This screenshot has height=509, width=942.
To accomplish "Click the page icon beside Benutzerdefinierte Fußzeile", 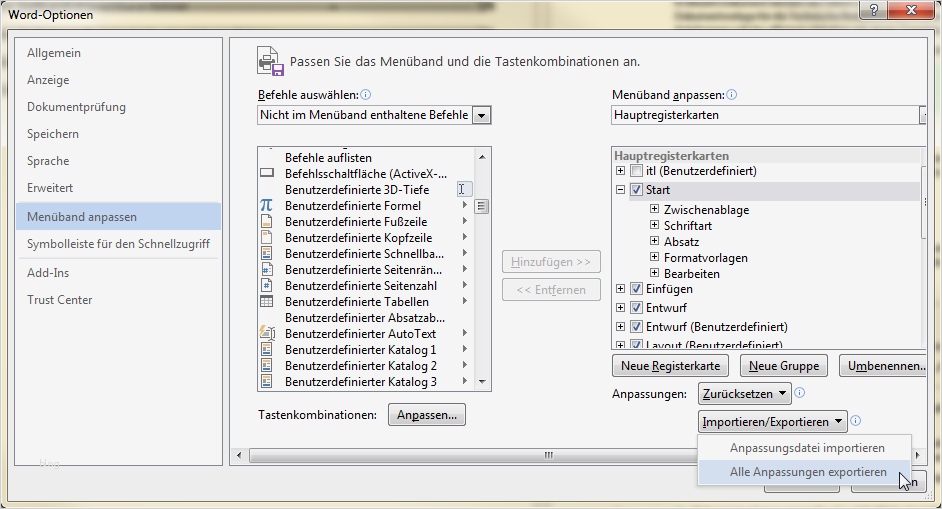I will (x=266, y=222).
